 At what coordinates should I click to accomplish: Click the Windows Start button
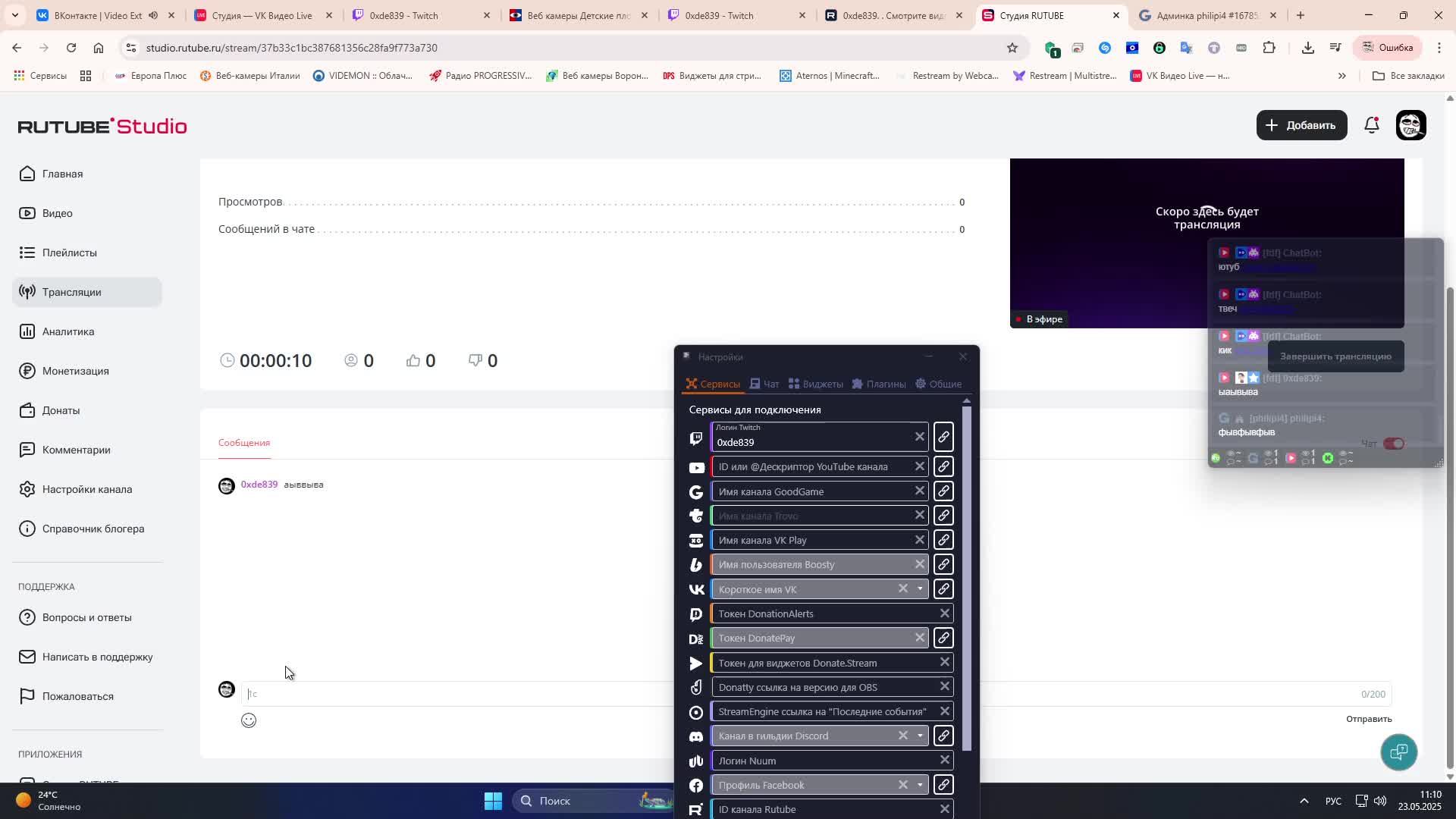tap(493, 801)
